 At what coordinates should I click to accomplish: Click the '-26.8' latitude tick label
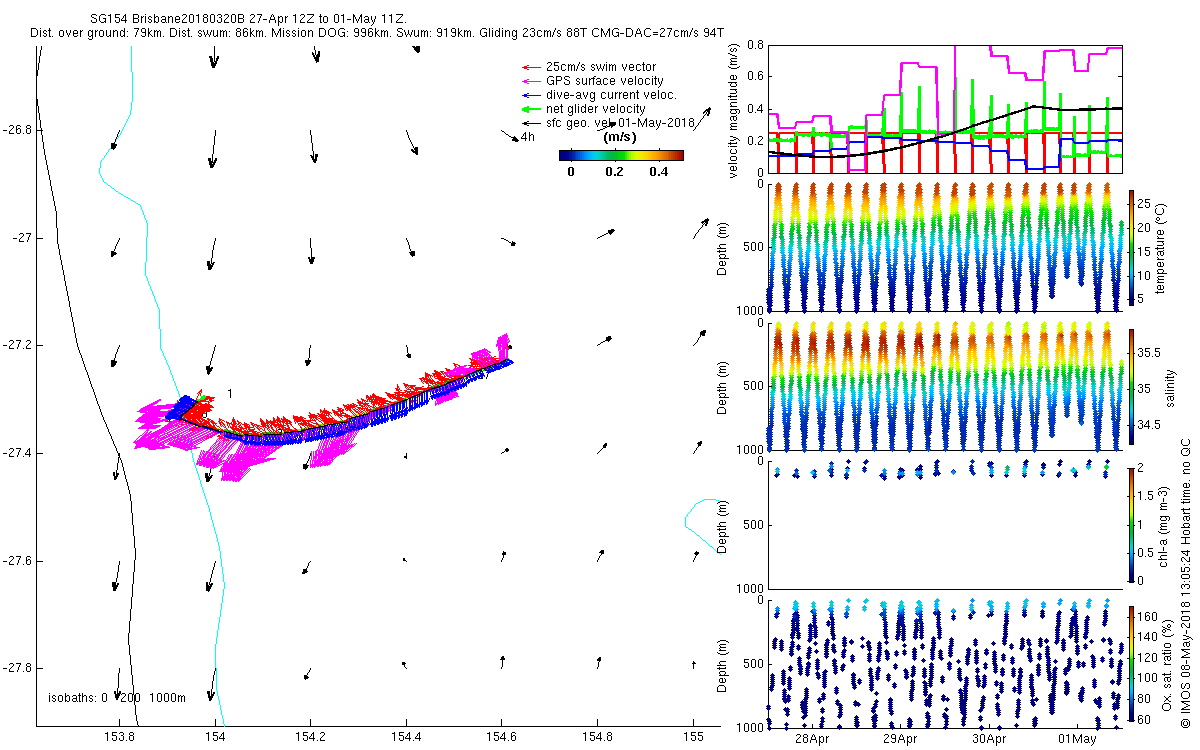coord(17,130)
